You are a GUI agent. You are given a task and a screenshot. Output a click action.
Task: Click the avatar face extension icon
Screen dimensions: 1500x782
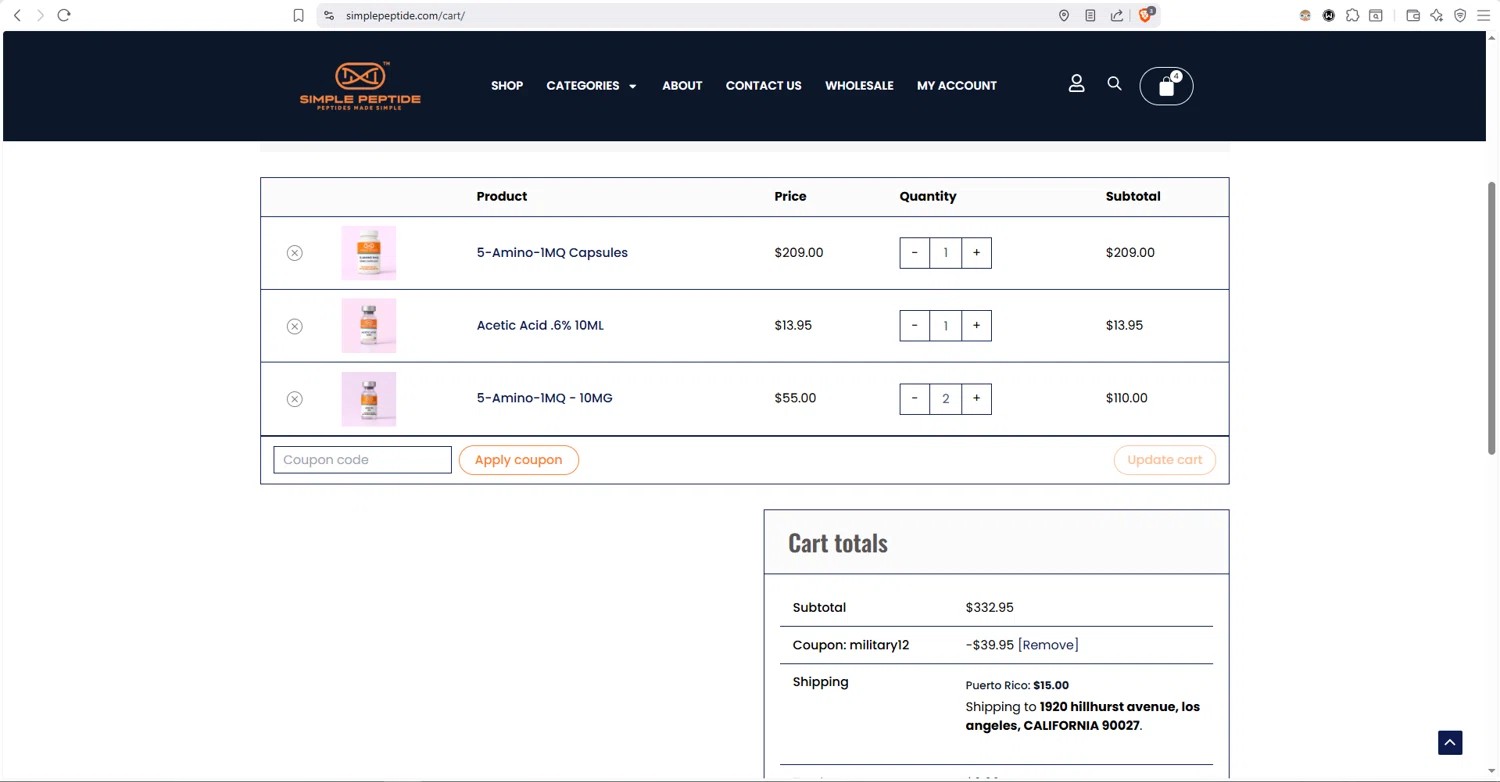pyautogui.click(x=1305, y=15)
